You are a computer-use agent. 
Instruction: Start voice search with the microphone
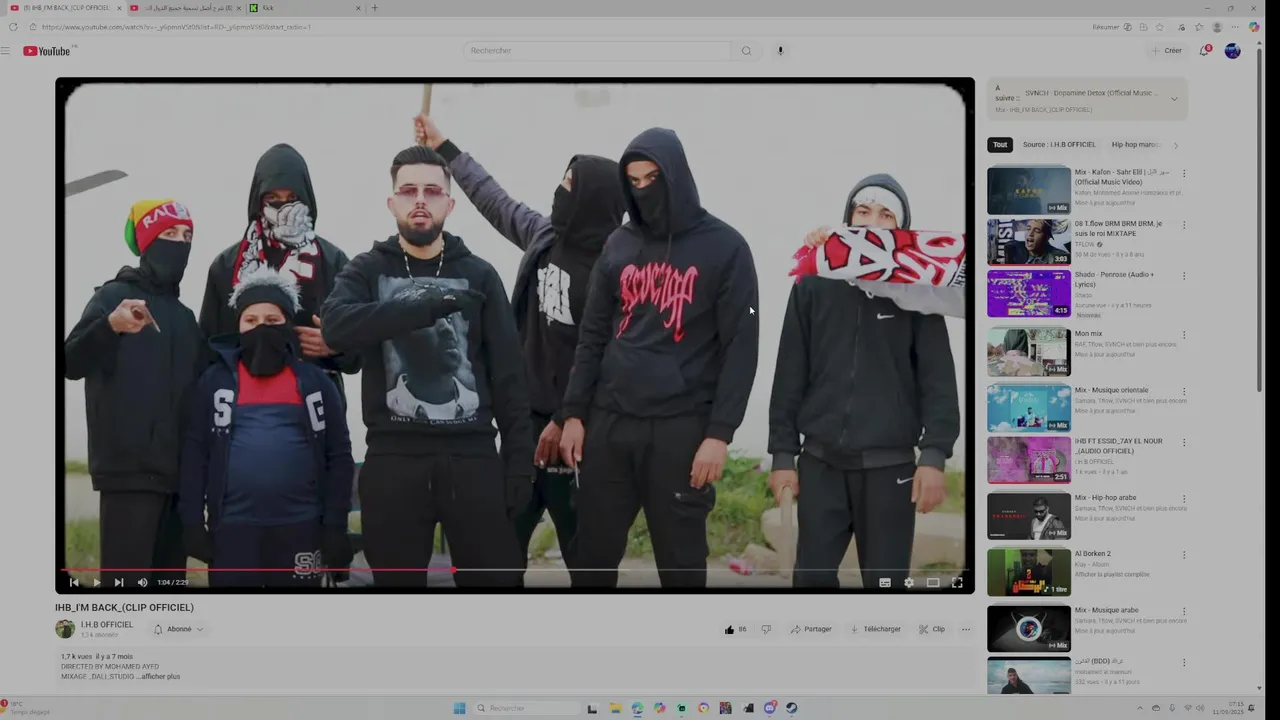[781, 51]
